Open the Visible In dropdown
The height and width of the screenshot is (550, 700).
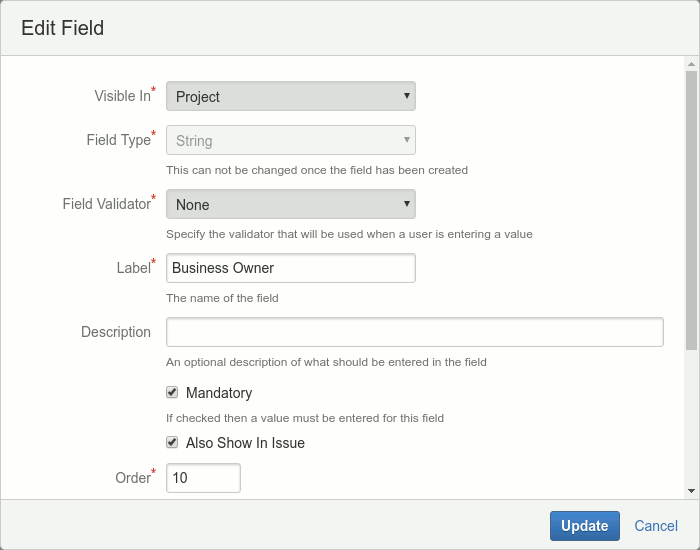[x=290, y=96]
